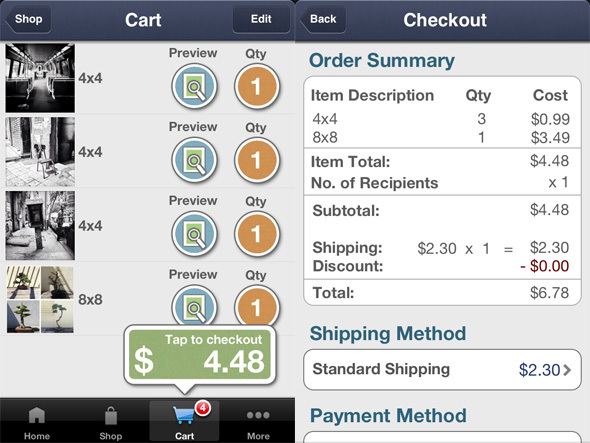Change quantity of third 4x4 item
The height and width of the screenshot is (443, 590).
[257, 234]
